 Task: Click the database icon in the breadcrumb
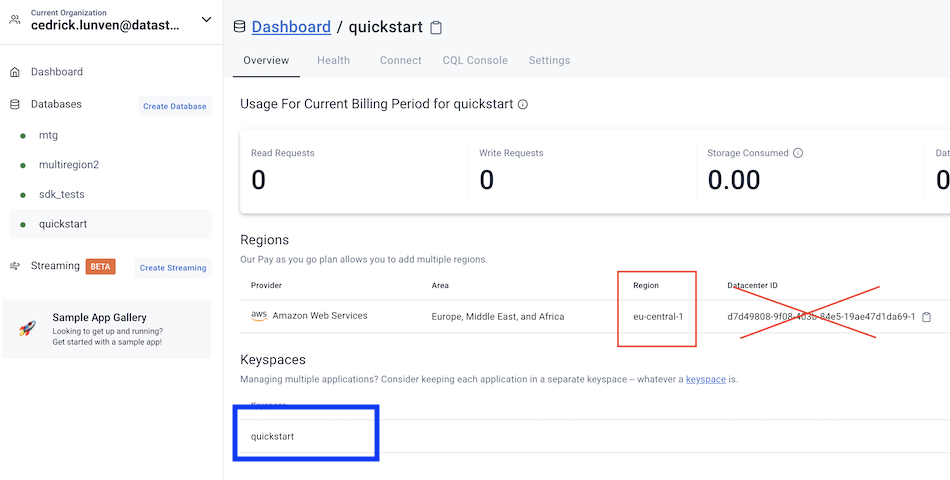[240, 27]
